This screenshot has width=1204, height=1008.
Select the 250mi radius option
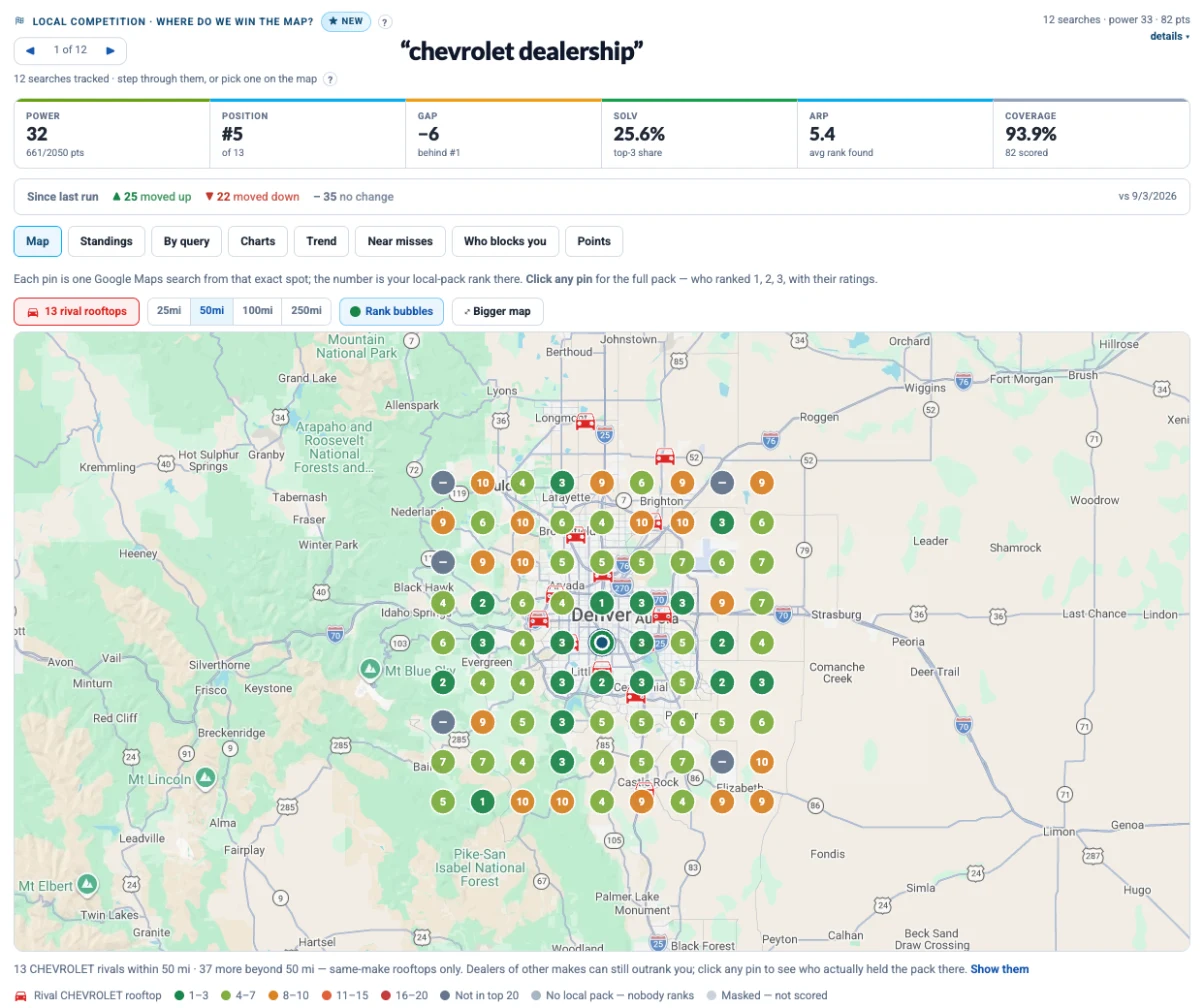coord(306,311)
